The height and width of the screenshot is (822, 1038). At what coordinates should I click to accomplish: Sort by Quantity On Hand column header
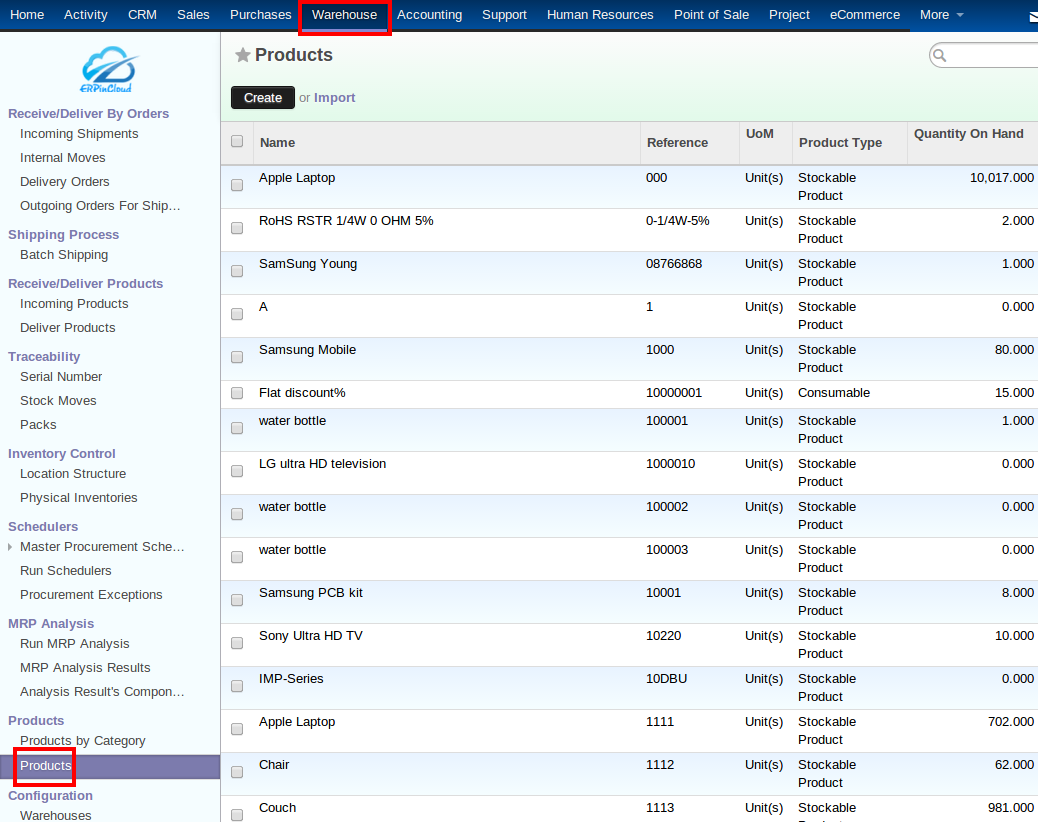tap(968, 134)
